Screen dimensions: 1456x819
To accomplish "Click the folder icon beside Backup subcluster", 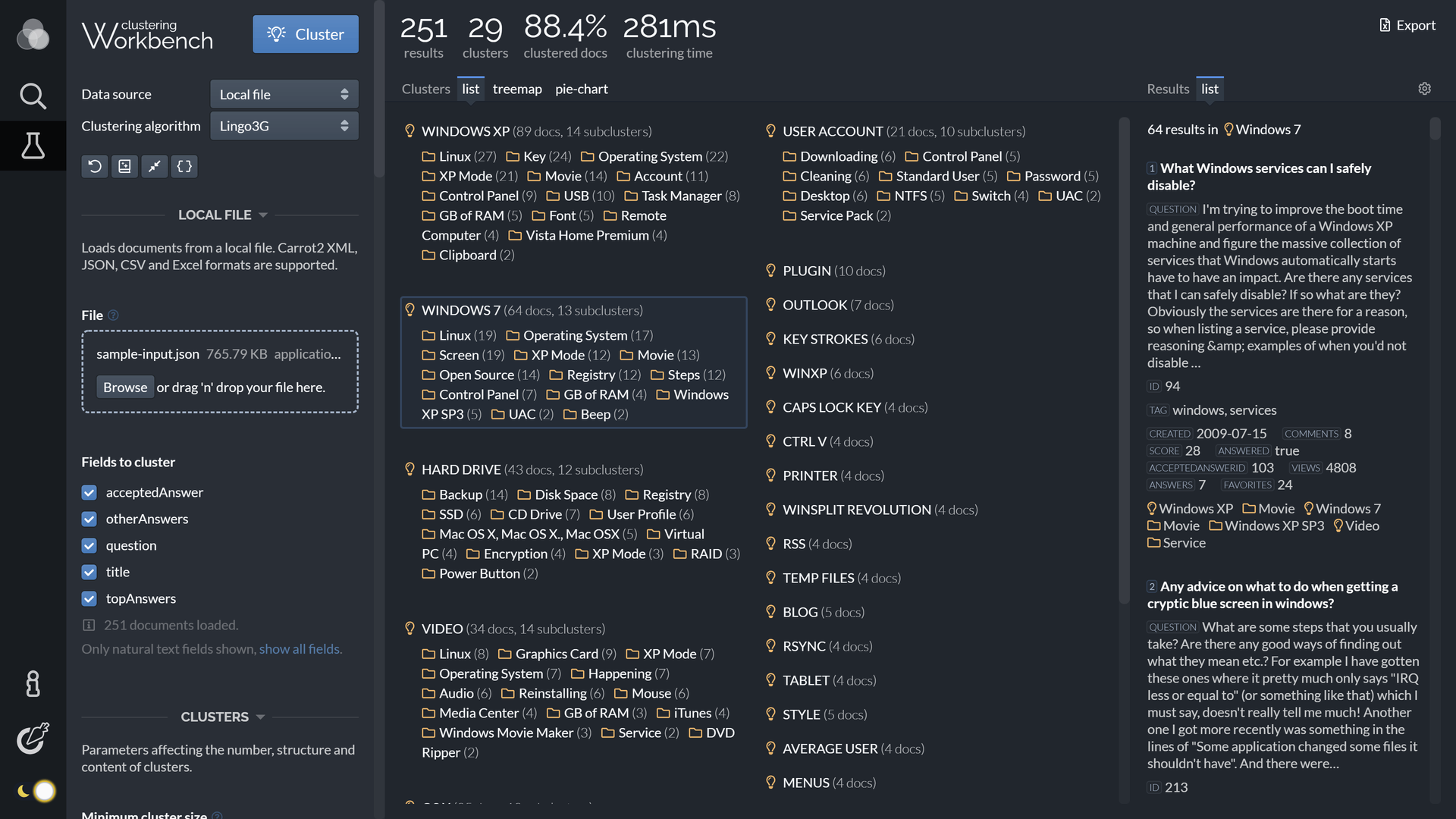I will coord(428,494).
